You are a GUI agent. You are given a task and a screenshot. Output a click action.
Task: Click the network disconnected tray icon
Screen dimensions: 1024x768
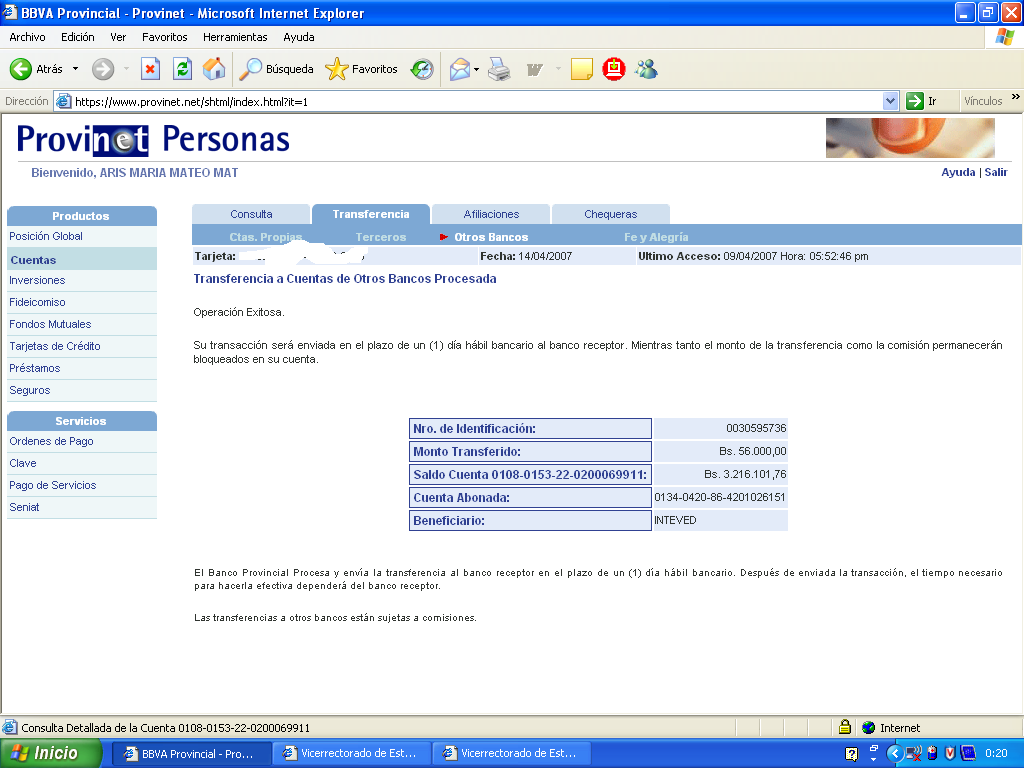(x=914, y=754)
